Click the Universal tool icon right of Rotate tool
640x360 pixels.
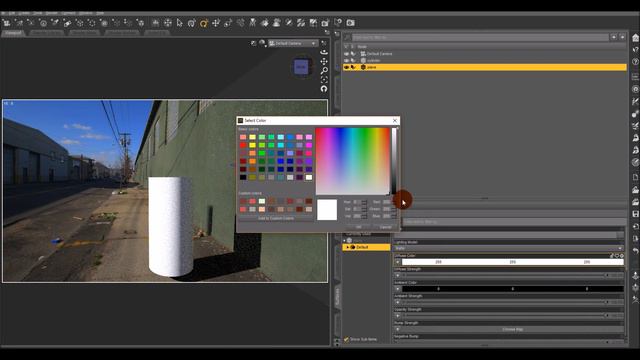click(x=216, y=23)
